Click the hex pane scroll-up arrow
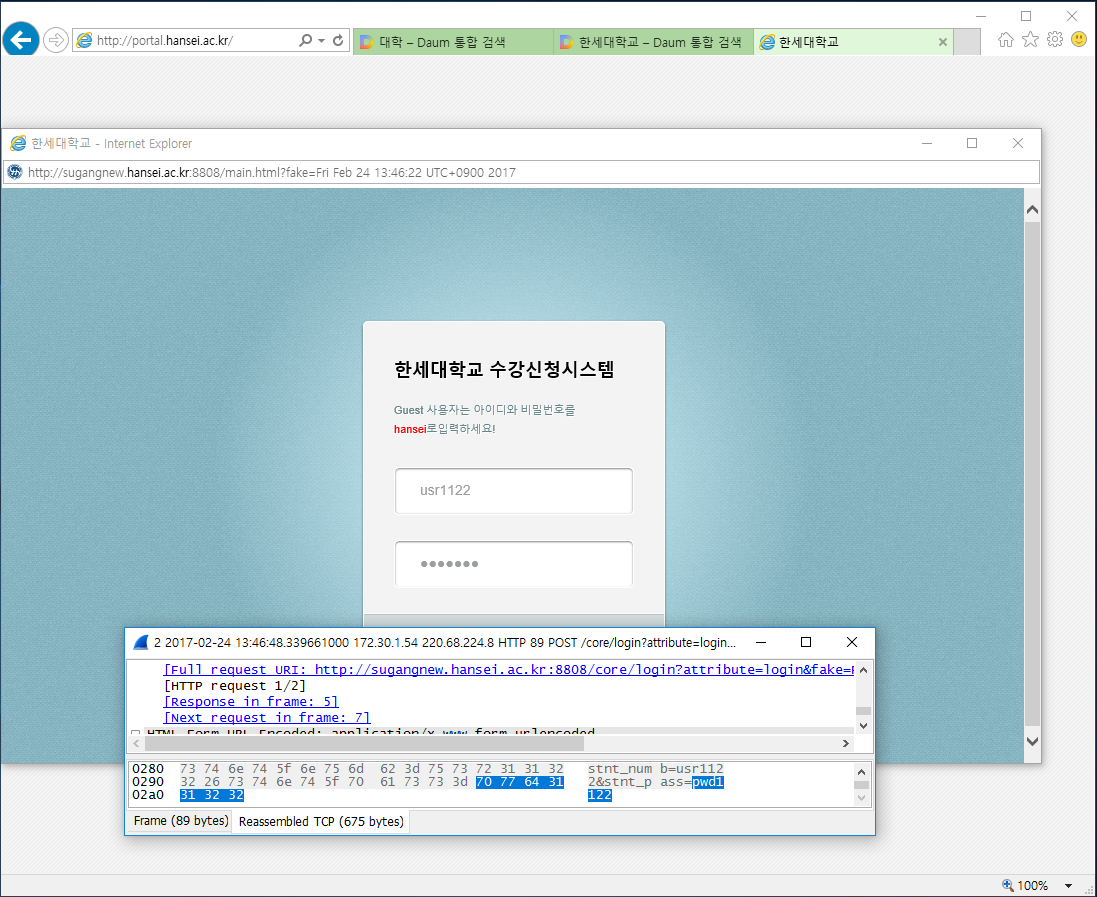Viewport: 1097px width, 897px height. (861, 772)
